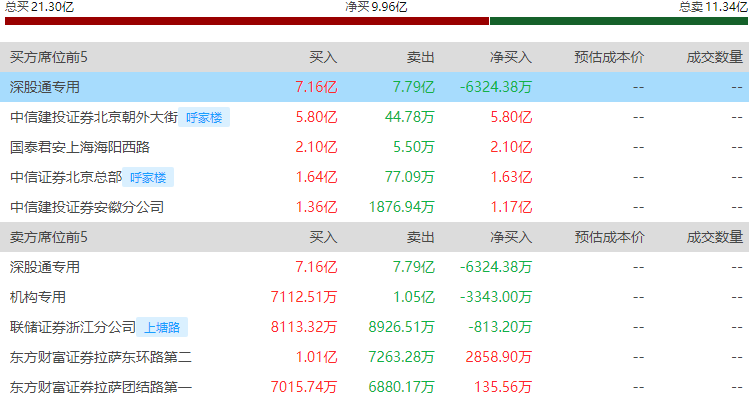
Task: Click 东方财富证券拉萨东环路第二 seat name
Action: [101, 357]
